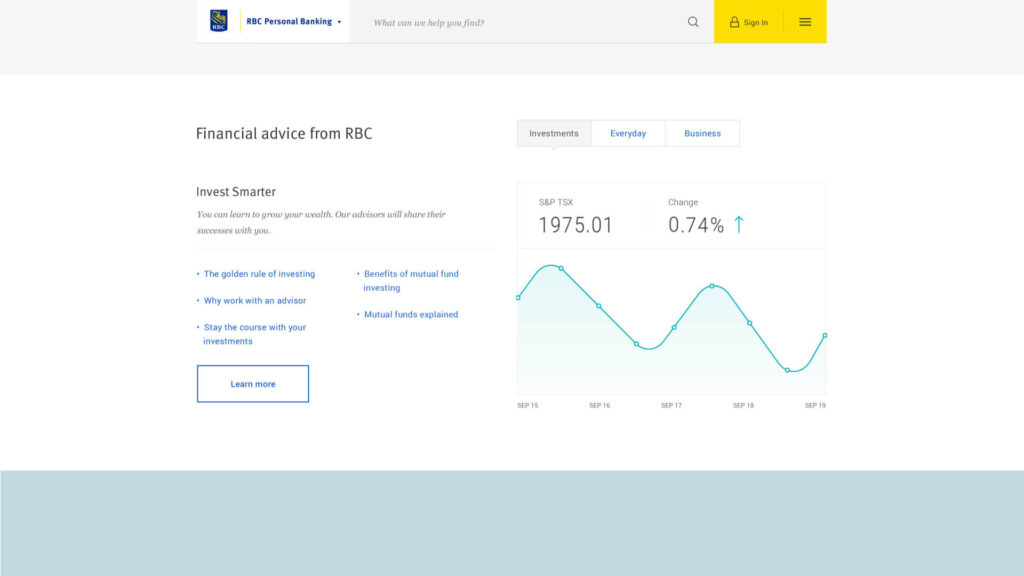Click the search magnifier icon
1024x576 pixels.
[693, 22]
